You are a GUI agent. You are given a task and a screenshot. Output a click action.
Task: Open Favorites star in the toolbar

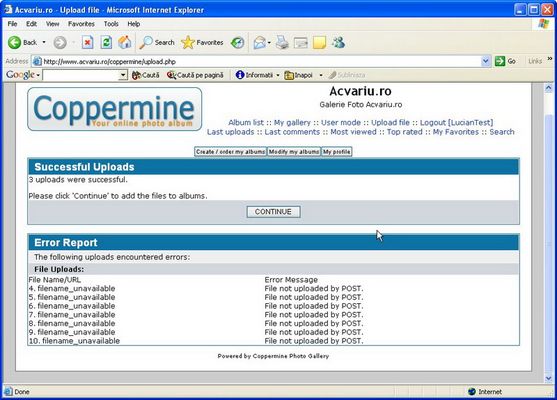[x=188, y=43]
